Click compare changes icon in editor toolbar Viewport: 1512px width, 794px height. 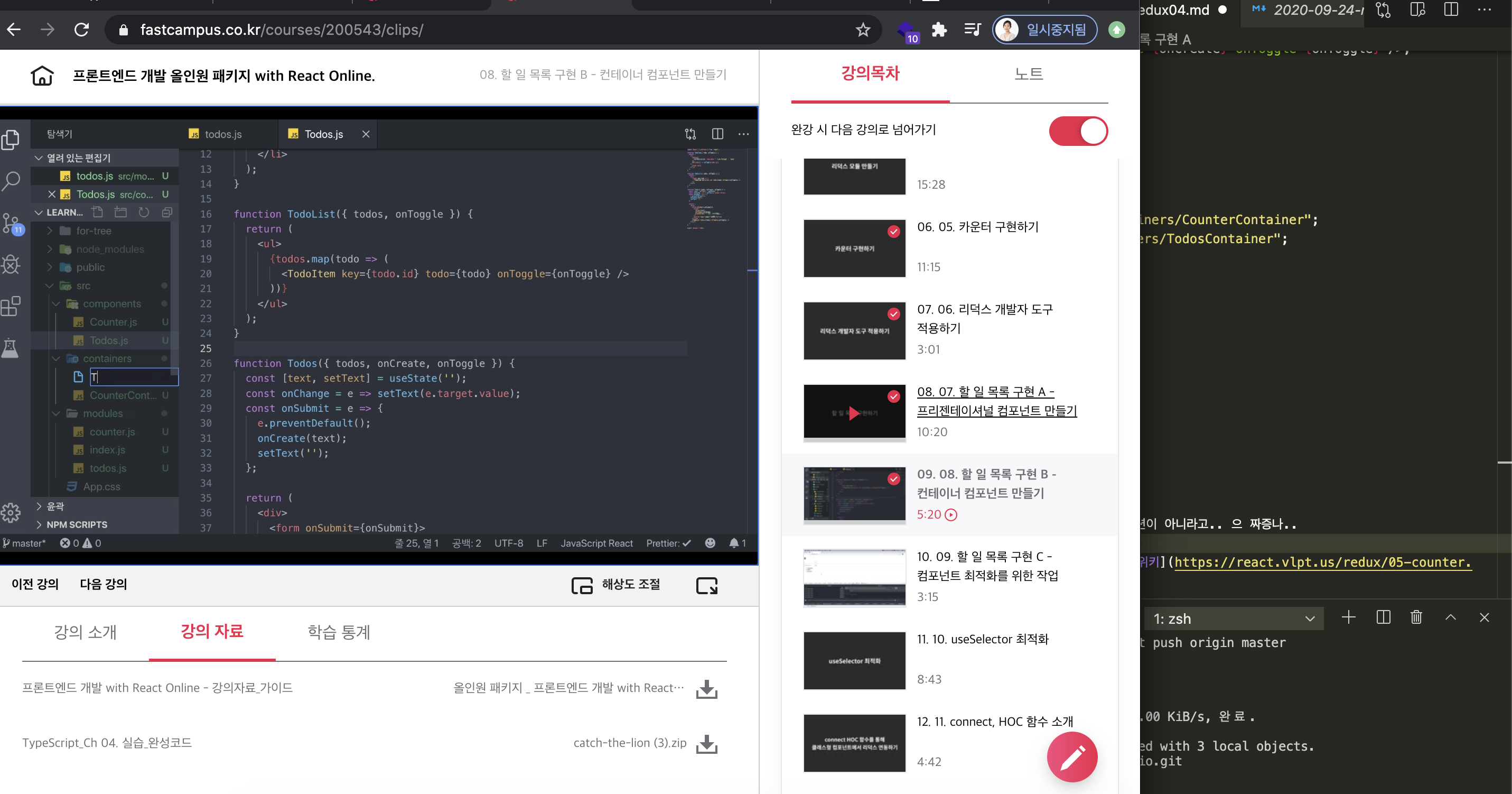click(690, 134)
